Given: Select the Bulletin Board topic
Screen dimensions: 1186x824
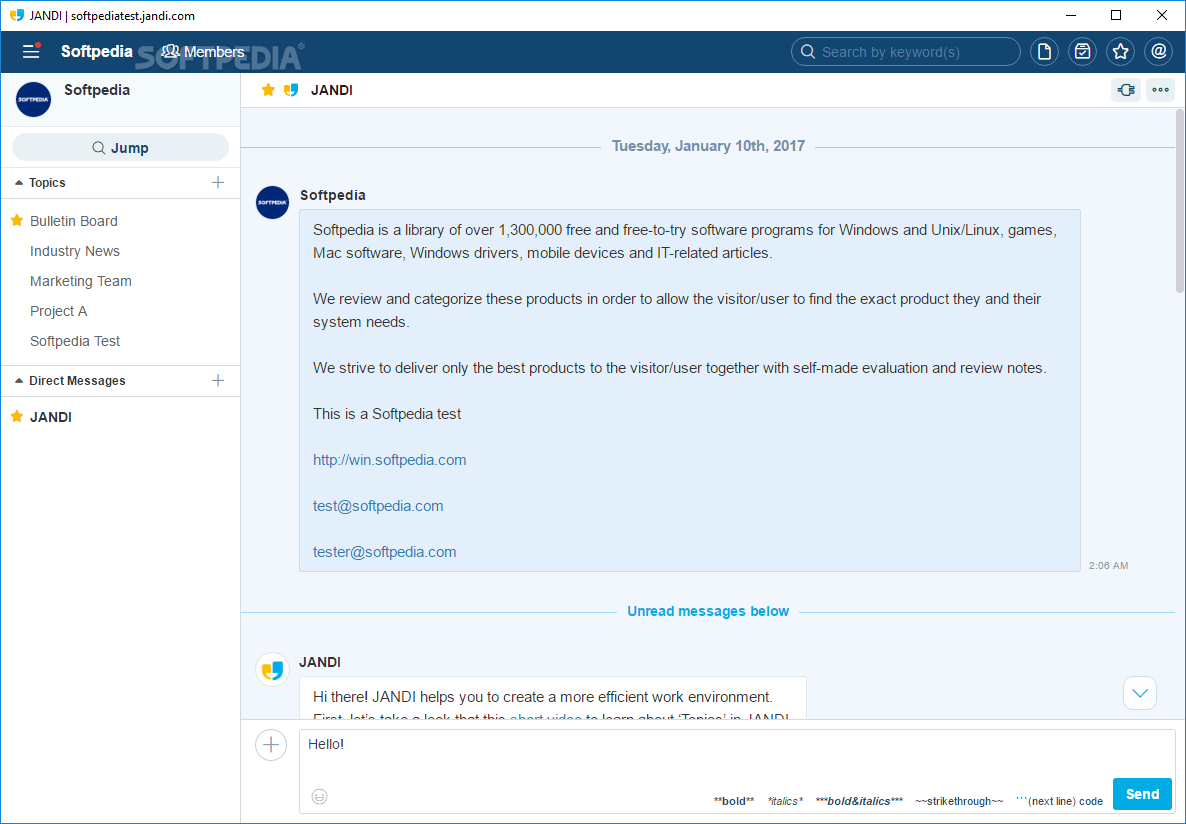Looking at the screenshot, I should pos(73,221).
